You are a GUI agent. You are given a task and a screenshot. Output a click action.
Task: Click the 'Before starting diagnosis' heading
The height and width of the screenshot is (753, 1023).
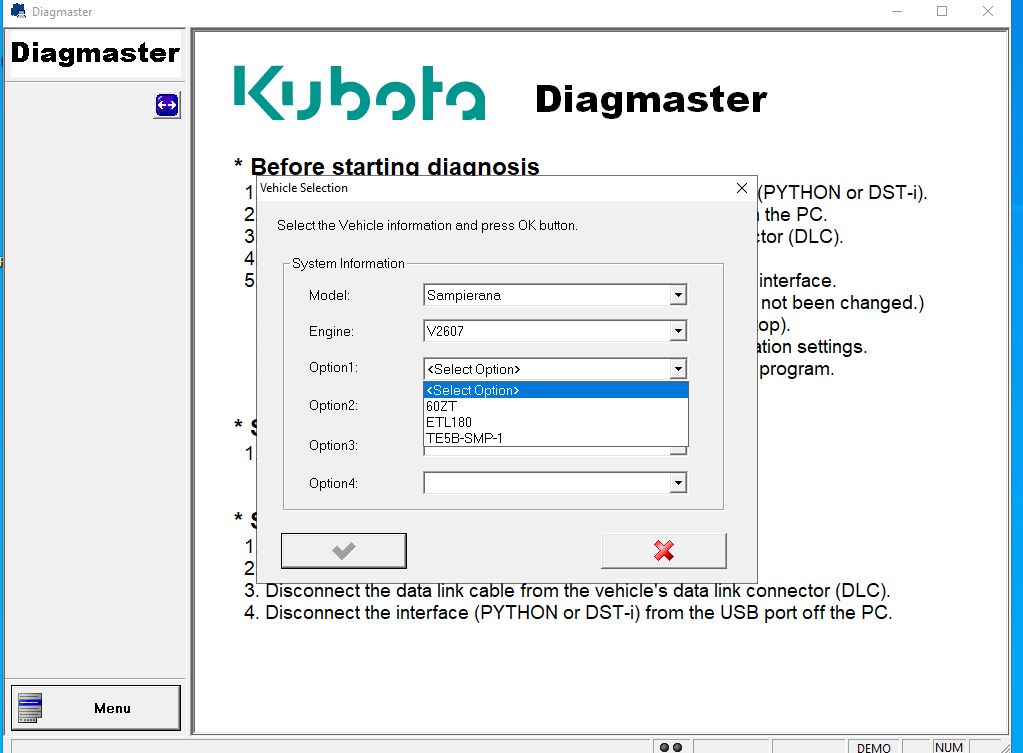(x=395, y=166)
